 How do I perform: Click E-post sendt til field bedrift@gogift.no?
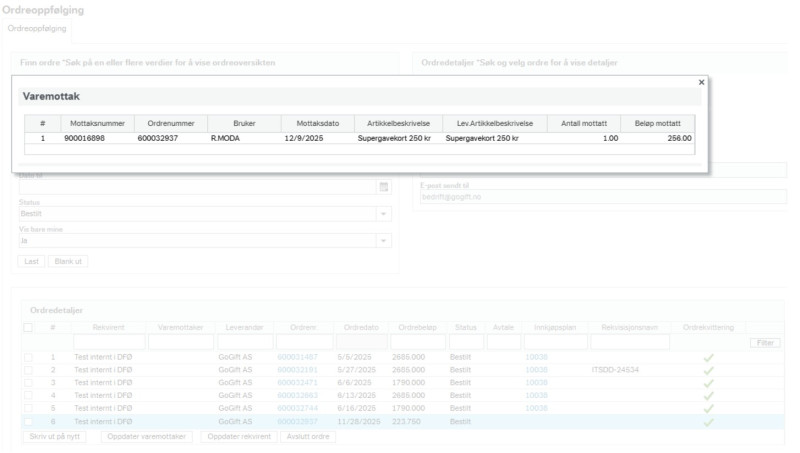click(x=603, y=197)
